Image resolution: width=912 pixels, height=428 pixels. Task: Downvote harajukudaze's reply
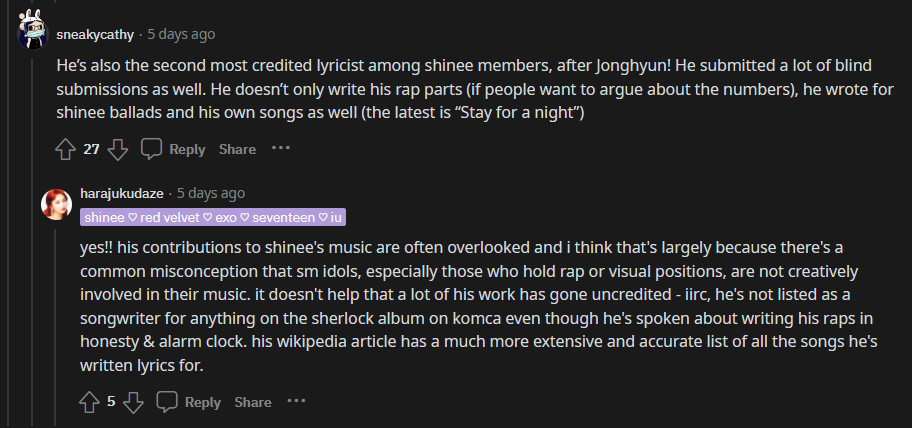pyautogui.click(x=134, y=402)
